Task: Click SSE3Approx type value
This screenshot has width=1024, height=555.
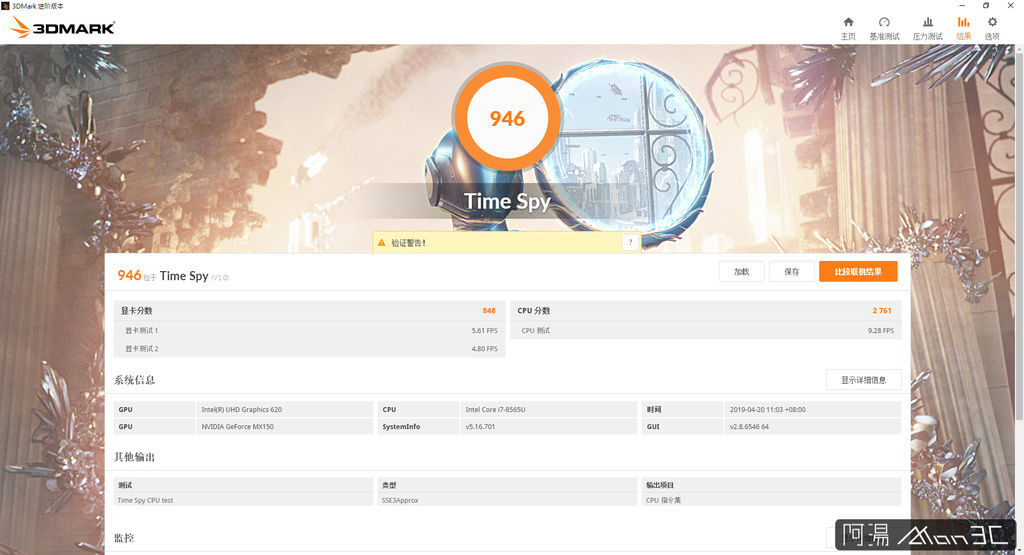Action: coord(400,500)
